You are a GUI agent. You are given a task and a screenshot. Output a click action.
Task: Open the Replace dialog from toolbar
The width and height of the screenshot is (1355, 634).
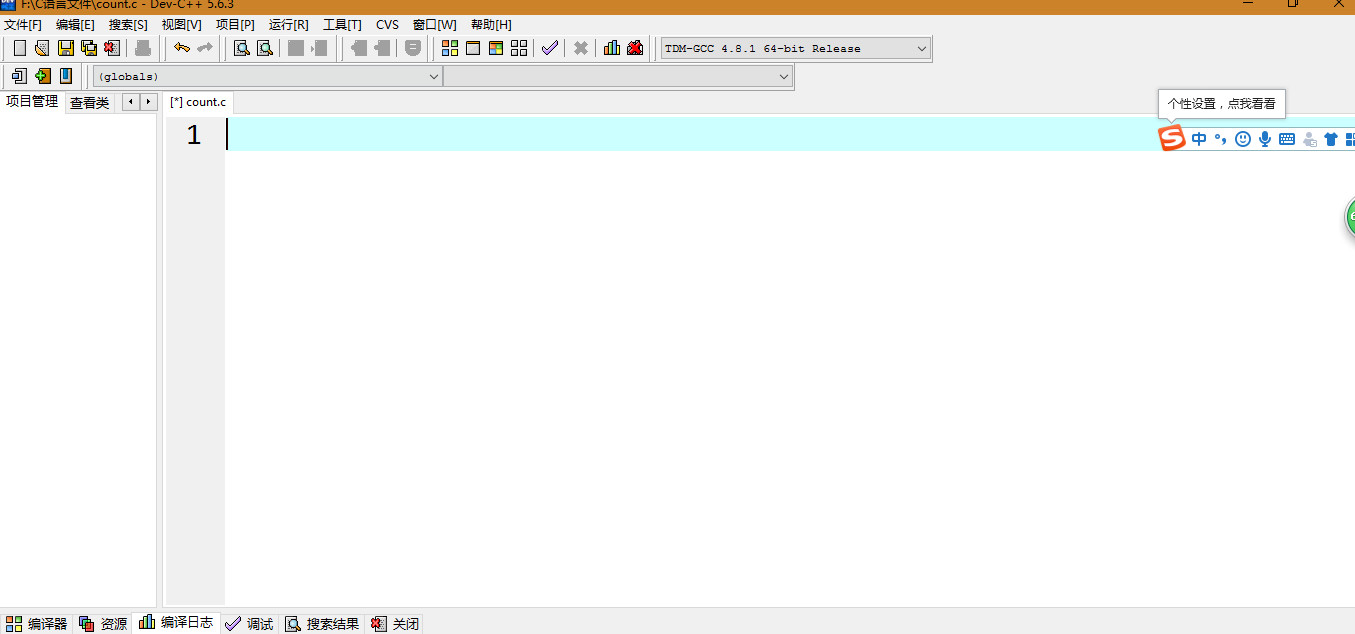click(x=264, y=48)
